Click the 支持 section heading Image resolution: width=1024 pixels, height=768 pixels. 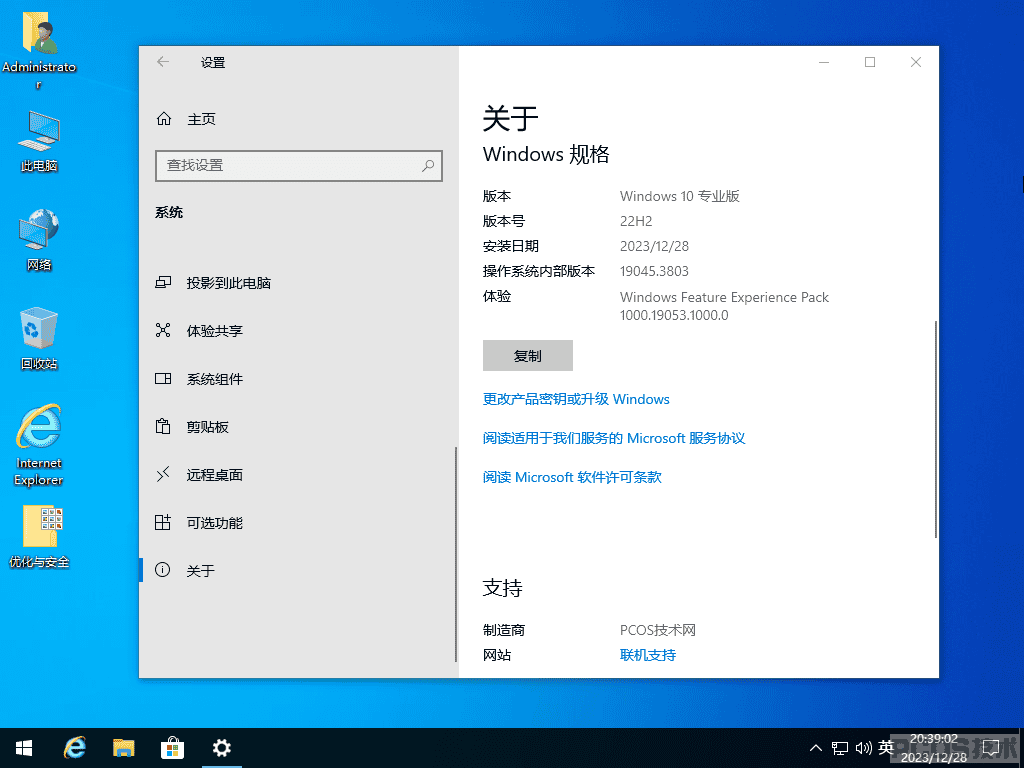coord(503,588)
